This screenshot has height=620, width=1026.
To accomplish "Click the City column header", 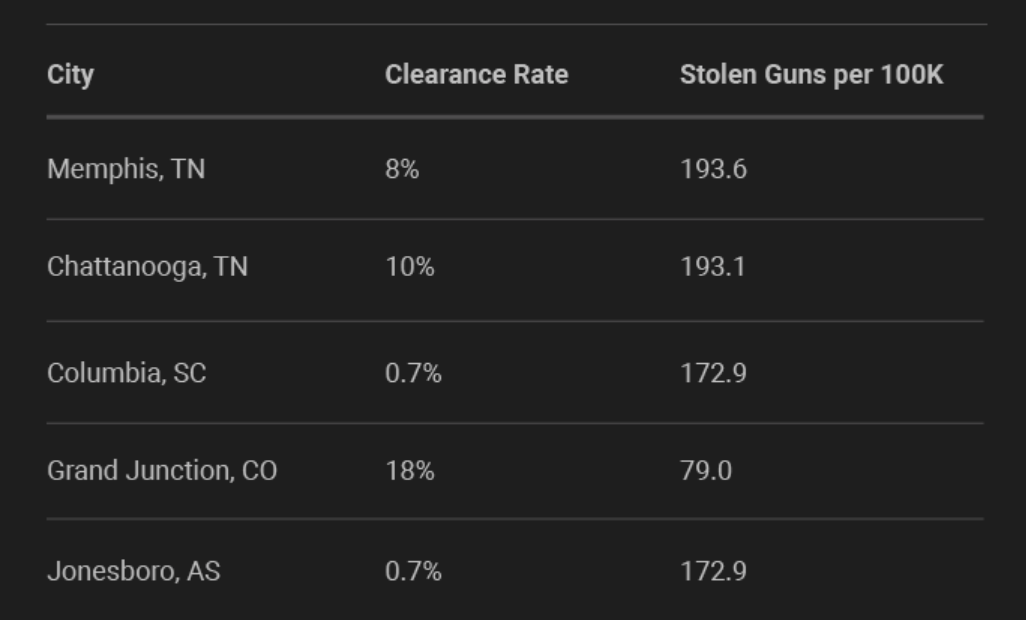I will 70,75.
